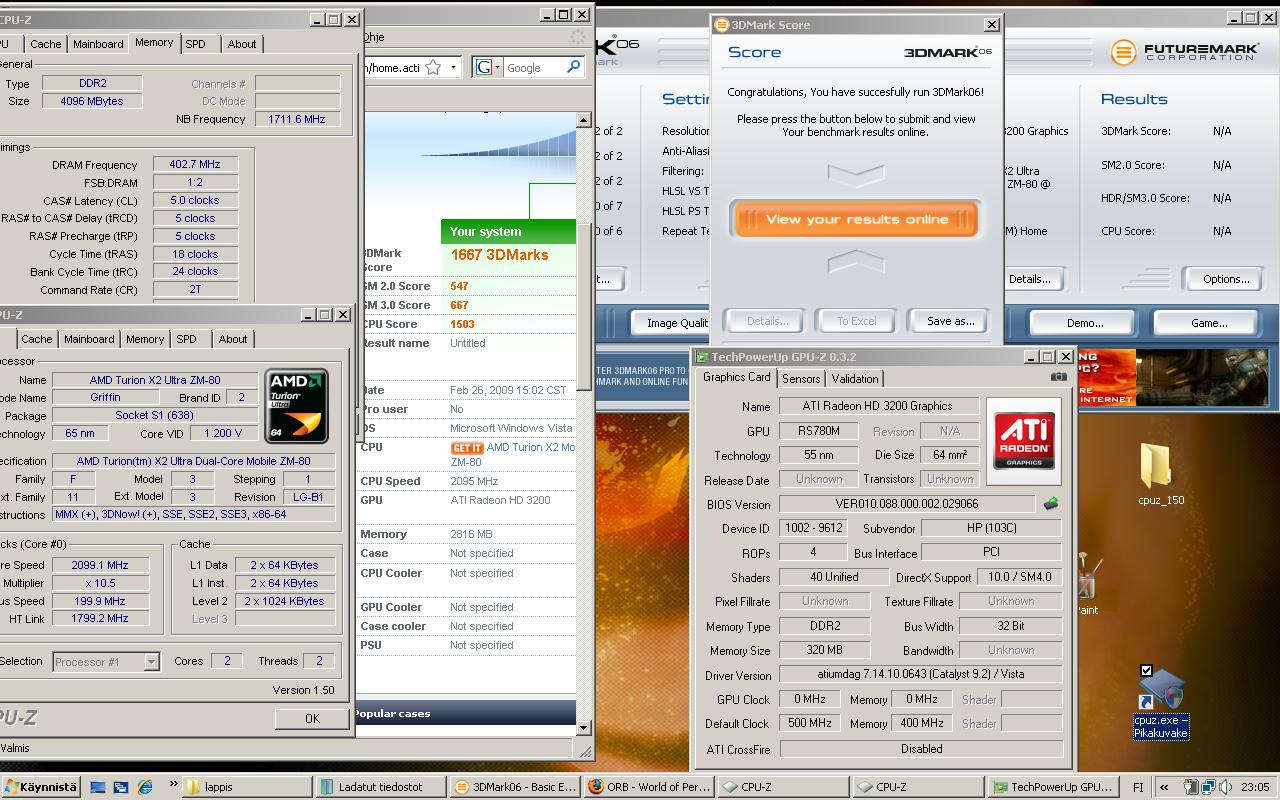Click the BIOS save icon in GPU-Z
Image resolution: width=1280 pixels, height=800 pixels.
(x=1051, y=504)
